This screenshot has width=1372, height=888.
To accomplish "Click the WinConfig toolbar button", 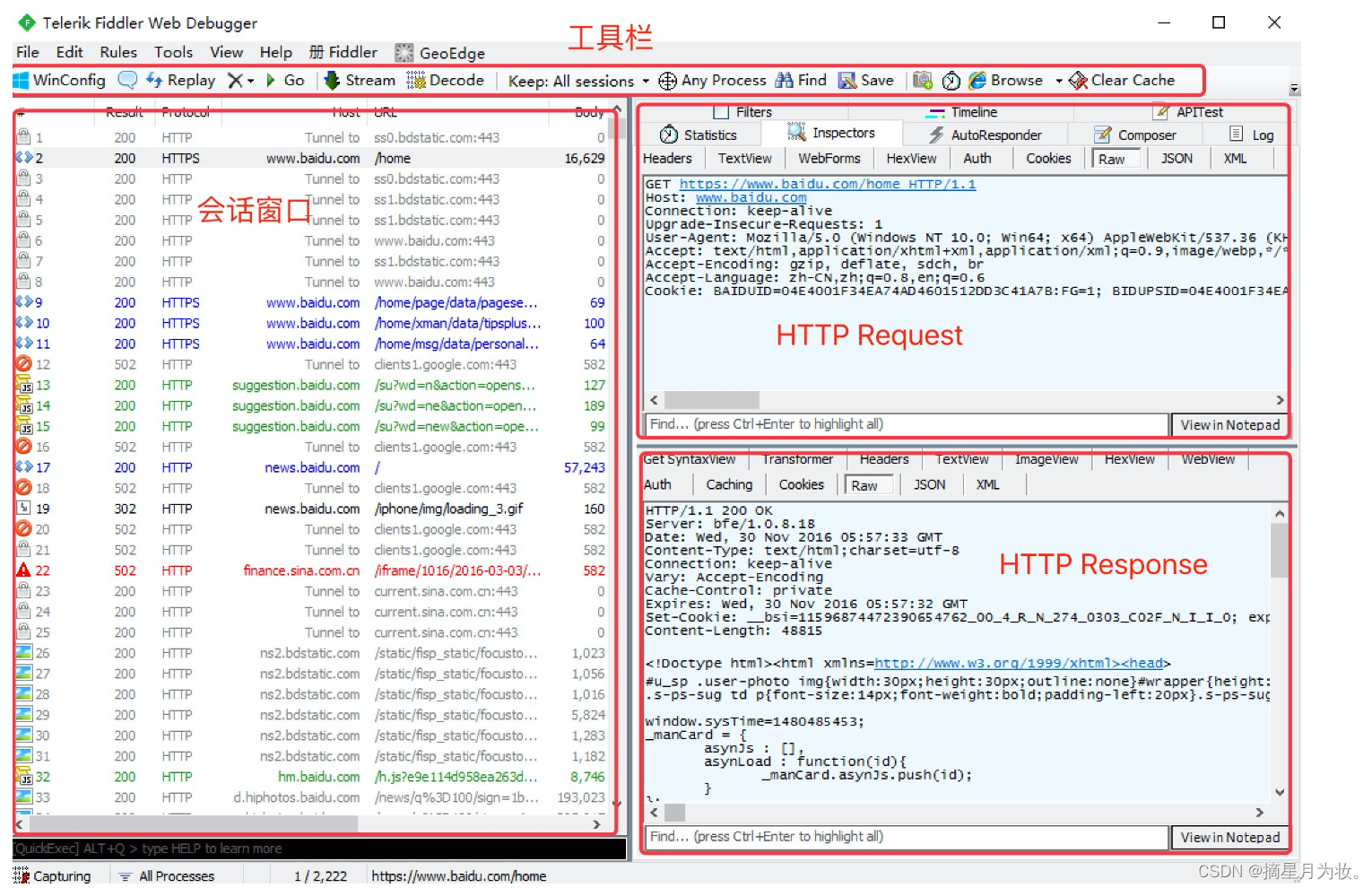I will pos(60,80).
